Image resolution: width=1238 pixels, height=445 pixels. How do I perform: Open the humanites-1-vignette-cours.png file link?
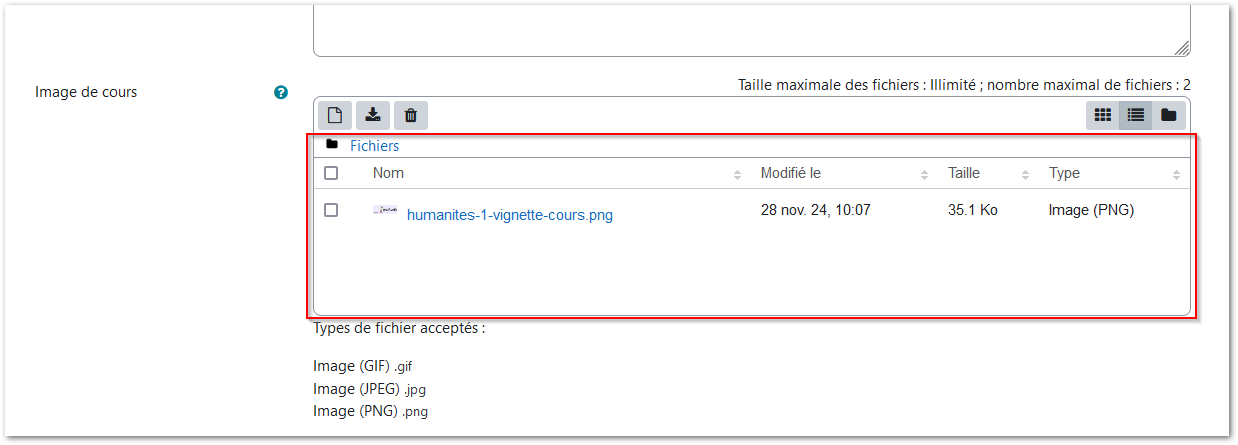(509, 214)
